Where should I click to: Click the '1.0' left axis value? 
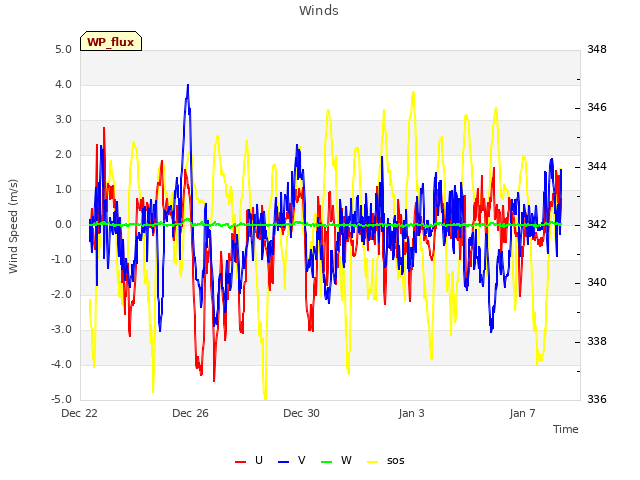(x=63, y=189)
